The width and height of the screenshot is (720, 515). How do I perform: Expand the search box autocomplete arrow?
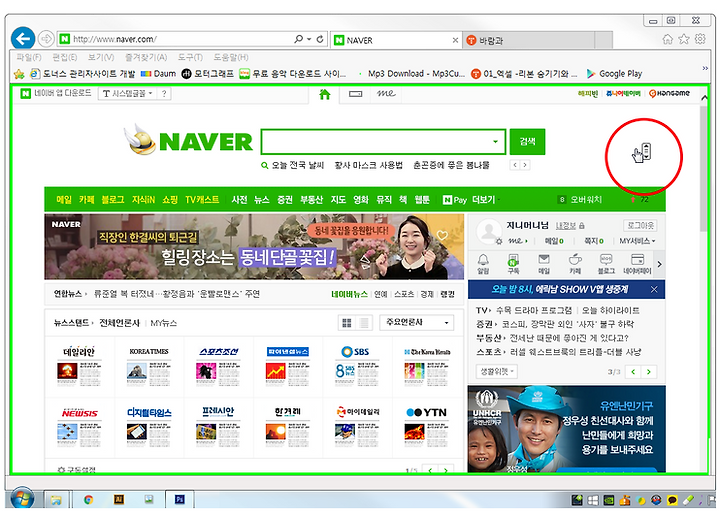tap(495, 141)
